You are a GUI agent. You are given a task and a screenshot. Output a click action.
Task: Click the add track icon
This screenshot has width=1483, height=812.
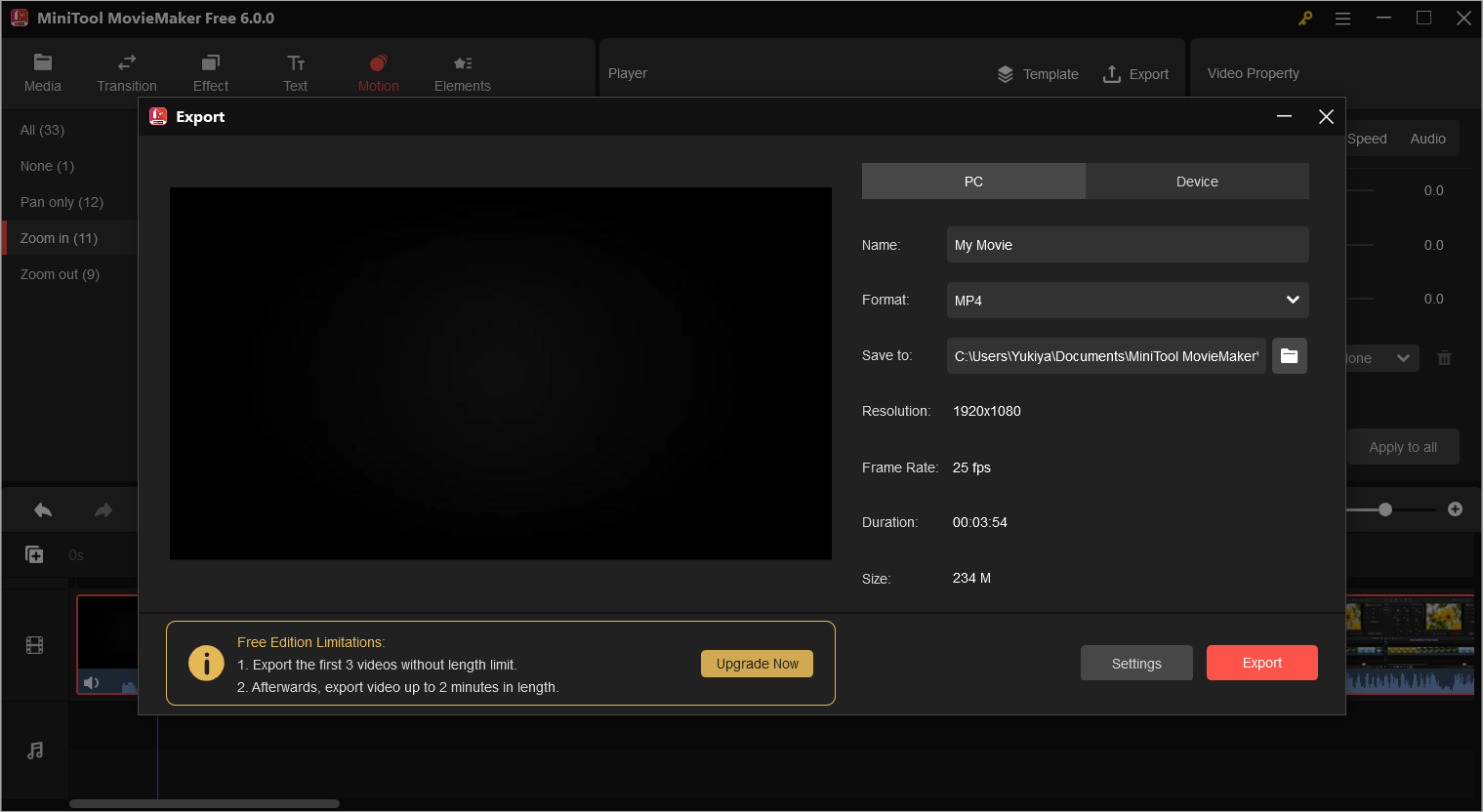pyautogui.click(x=34, y=554)
